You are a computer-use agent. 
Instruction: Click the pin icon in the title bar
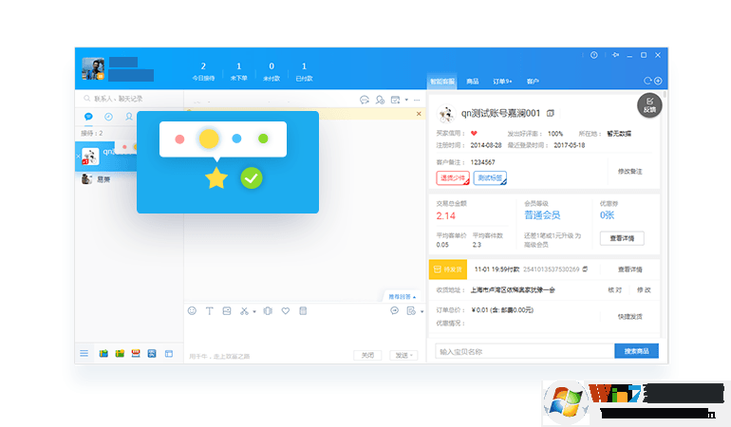(x=616, y=55)
